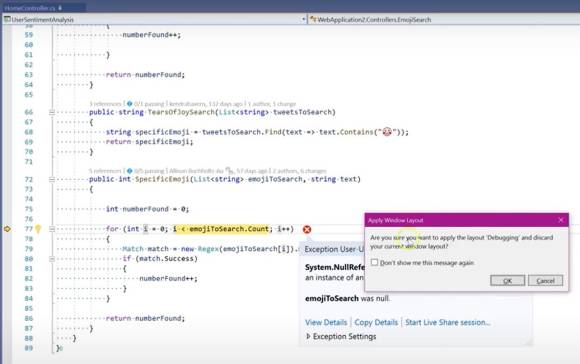
Task: Open View Details link in exception popup
Action: pos(326,322)
